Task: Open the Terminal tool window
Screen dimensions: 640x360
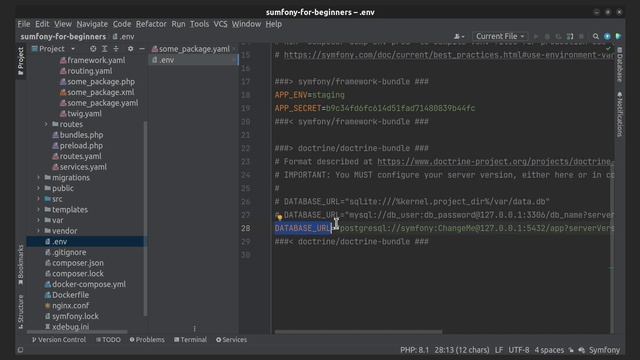Action: [x=190, y=340]
